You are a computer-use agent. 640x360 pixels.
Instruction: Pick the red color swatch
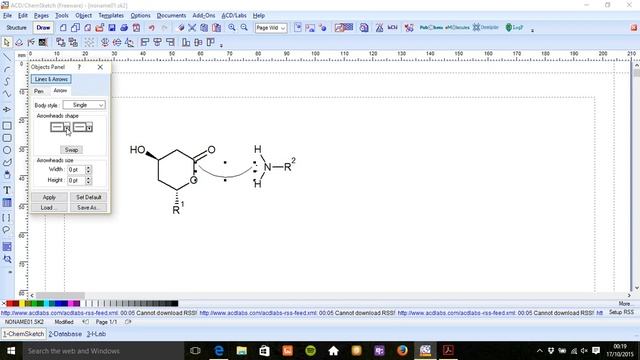(10, 303)
